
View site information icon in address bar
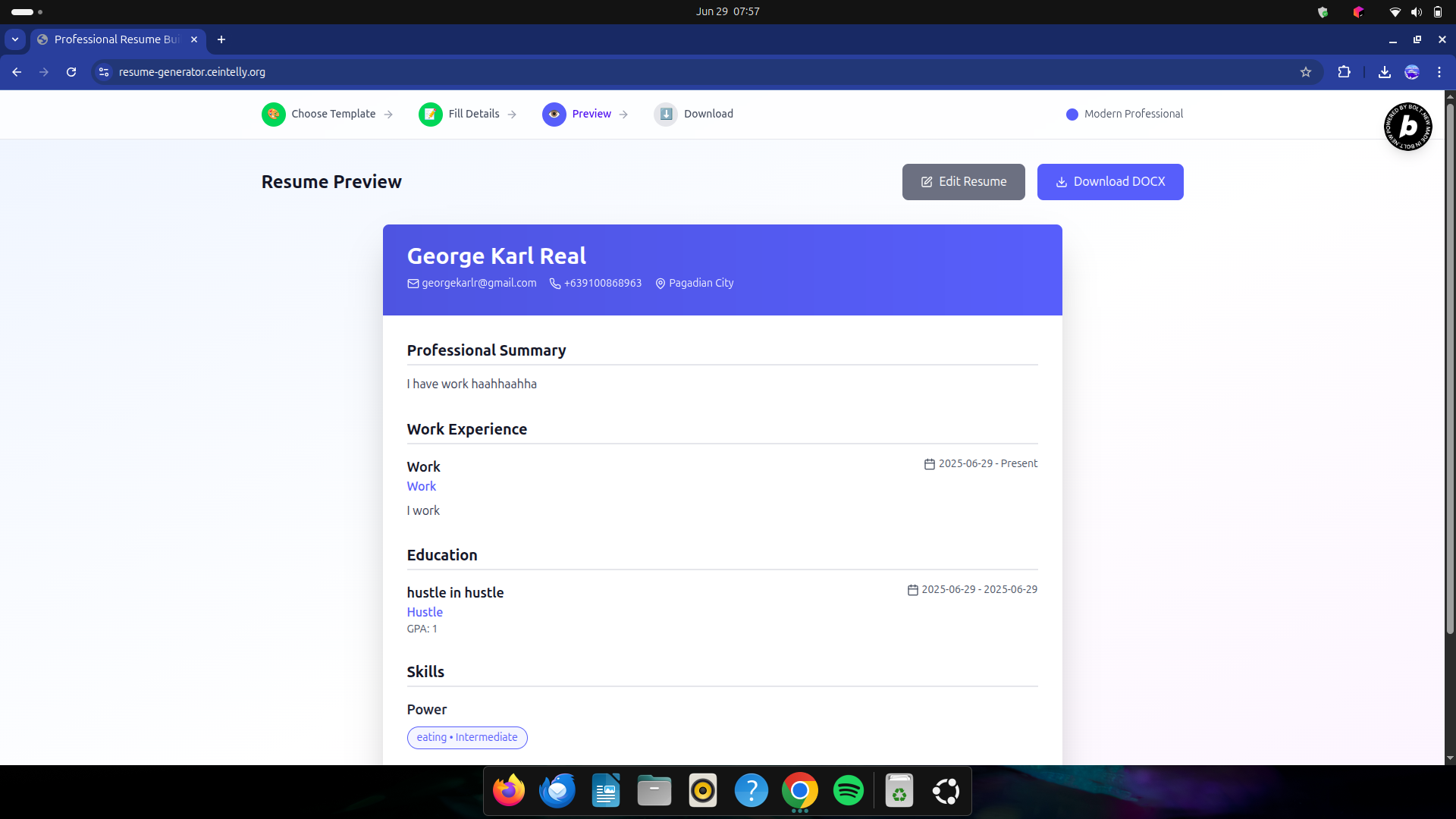[104, 72]
